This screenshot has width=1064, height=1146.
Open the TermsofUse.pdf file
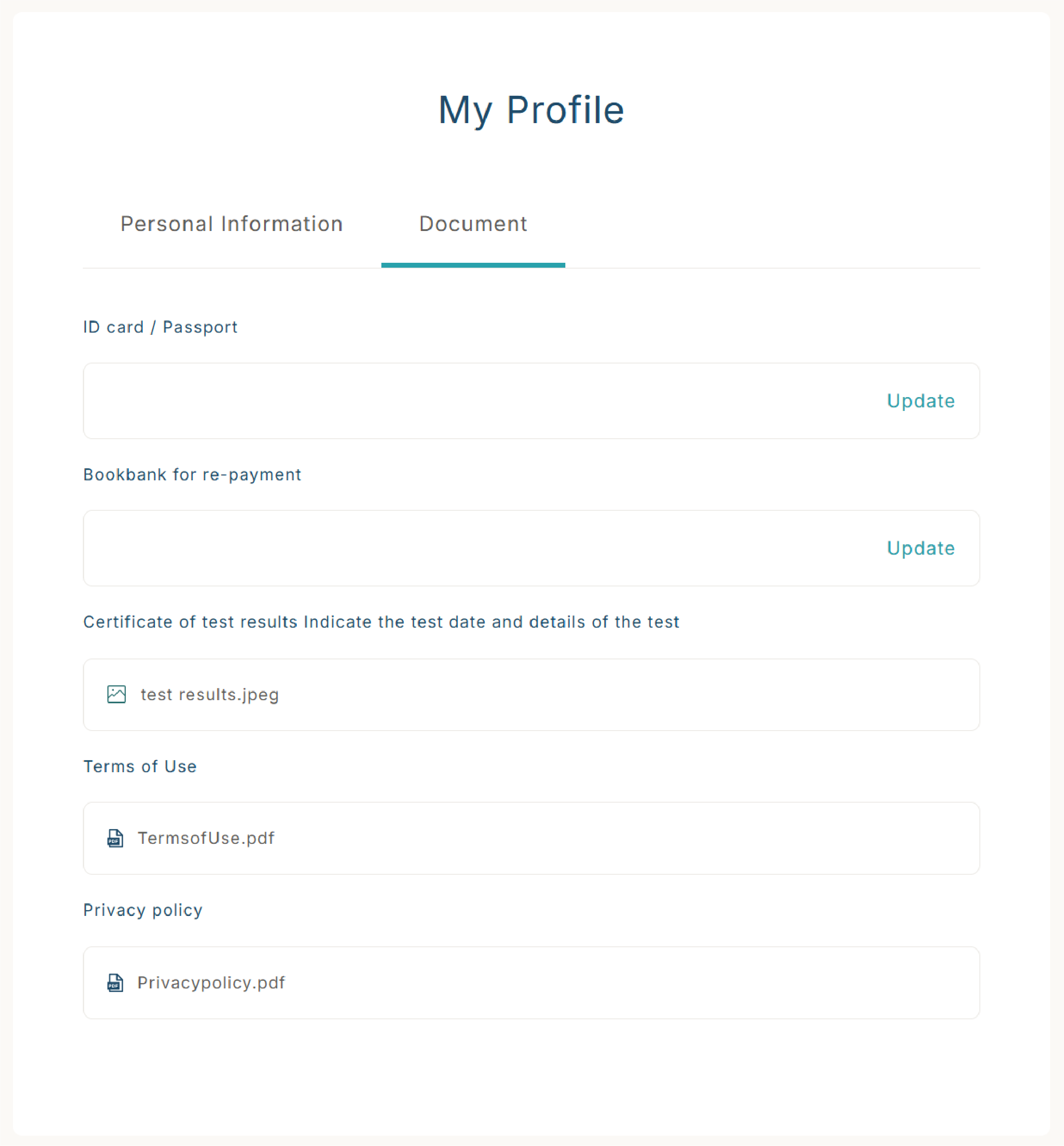206,838
